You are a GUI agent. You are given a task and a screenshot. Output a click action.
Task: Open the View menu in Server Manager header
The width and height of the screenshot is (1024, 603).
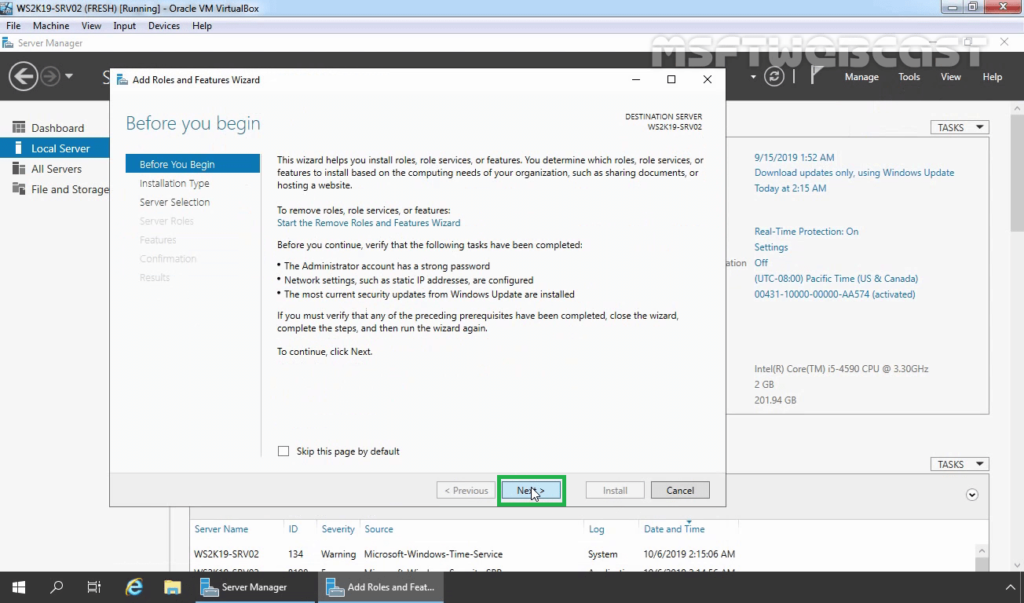click(950, 77)
